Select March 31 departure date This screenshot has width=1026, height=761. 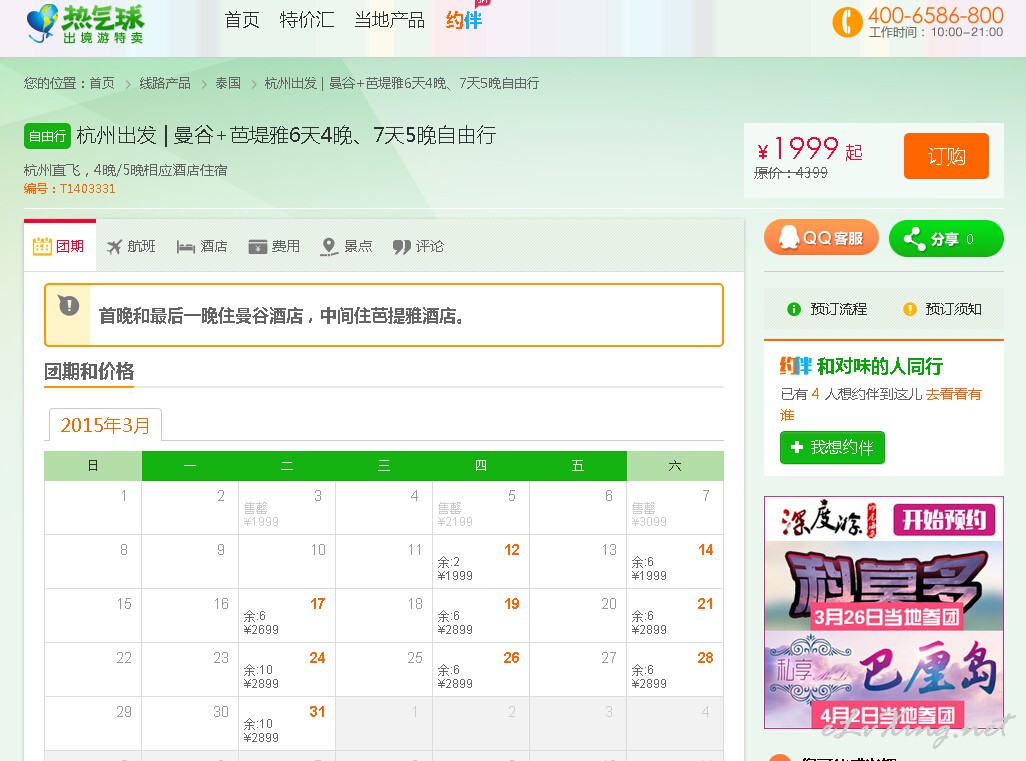(287, 724)
